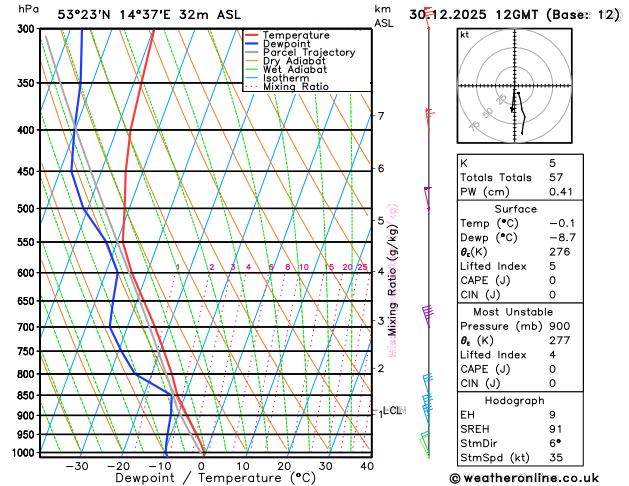Click the StmDir value 6°

pyautogui.click(x=555, y=443)
